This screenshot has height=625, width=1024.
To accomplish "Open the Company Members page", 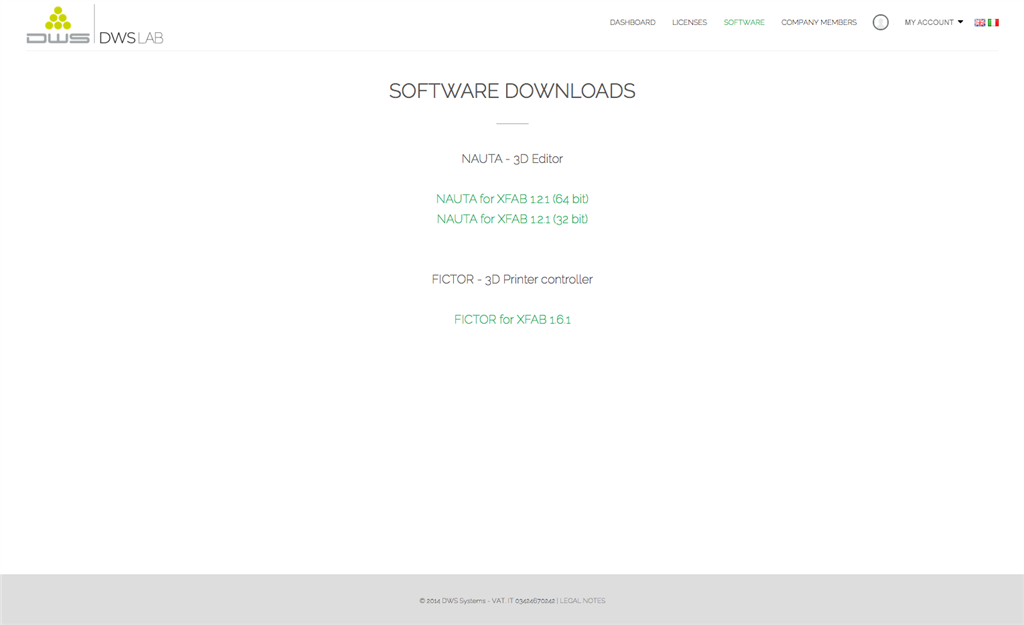I will click(819, 22).
